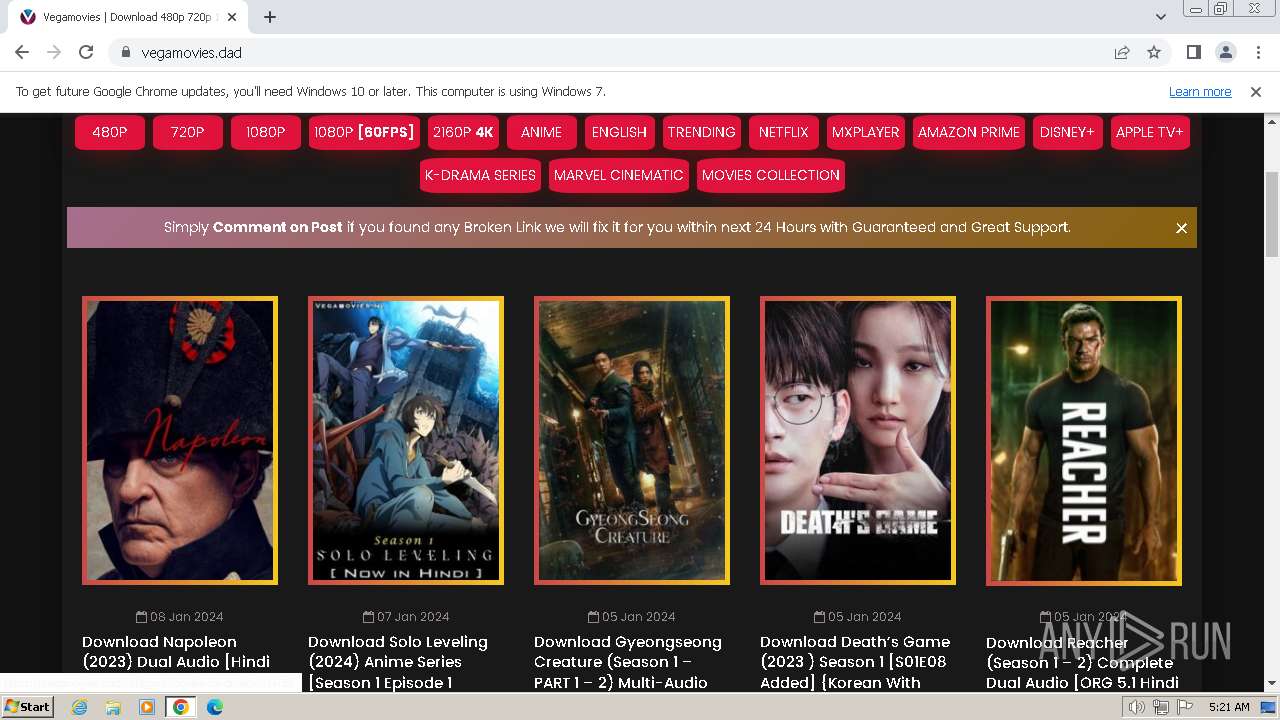Open the MXPLAYER category
Viewport: 1280px width, 720px height.
coord(866,132)
